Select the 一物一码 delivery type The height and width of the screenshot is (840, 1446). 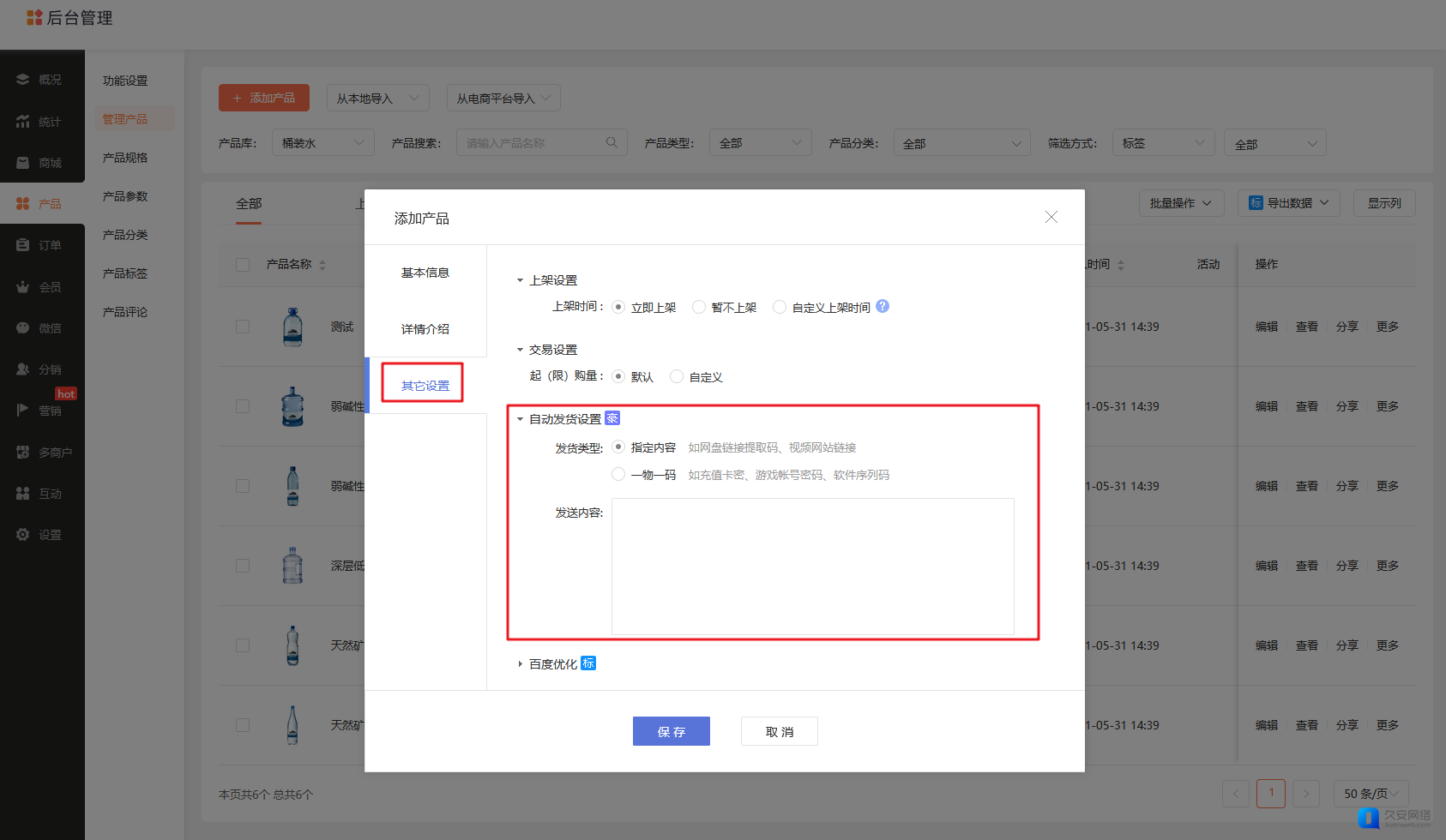coord(618,474)
